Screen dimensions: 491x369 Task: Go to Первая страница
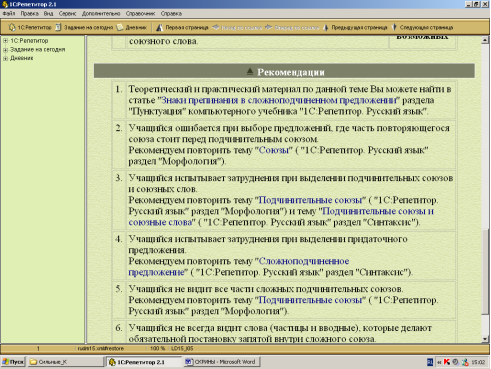pos(182,27)
